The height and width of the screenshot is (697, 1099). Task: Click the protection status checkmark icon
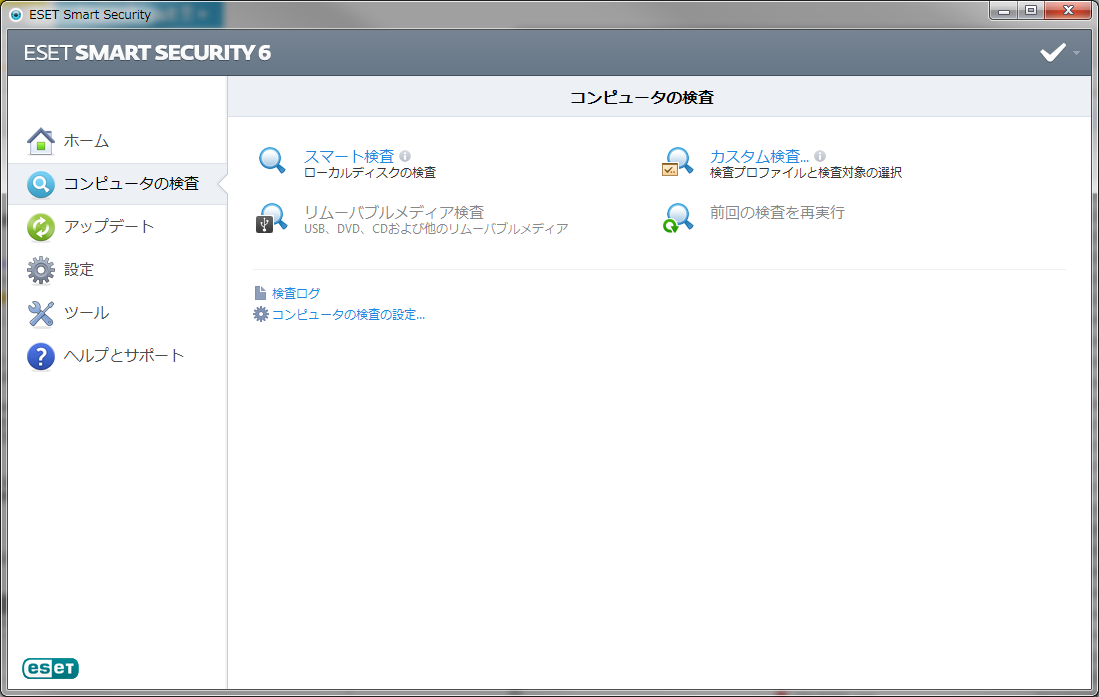(x=1052, y=53)
